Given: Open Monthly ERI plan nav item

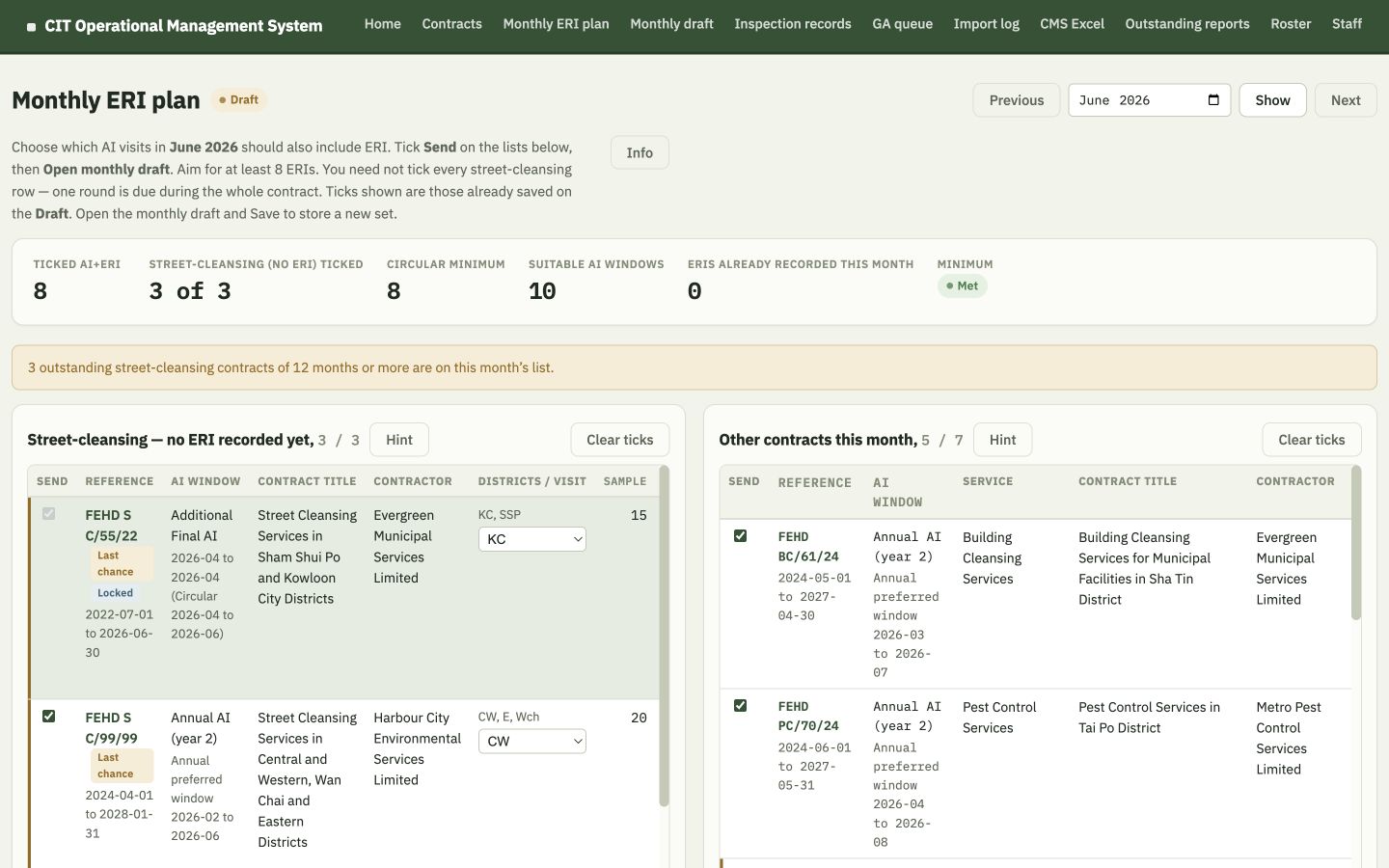Looking at the screenshot, I should [556, 24].
